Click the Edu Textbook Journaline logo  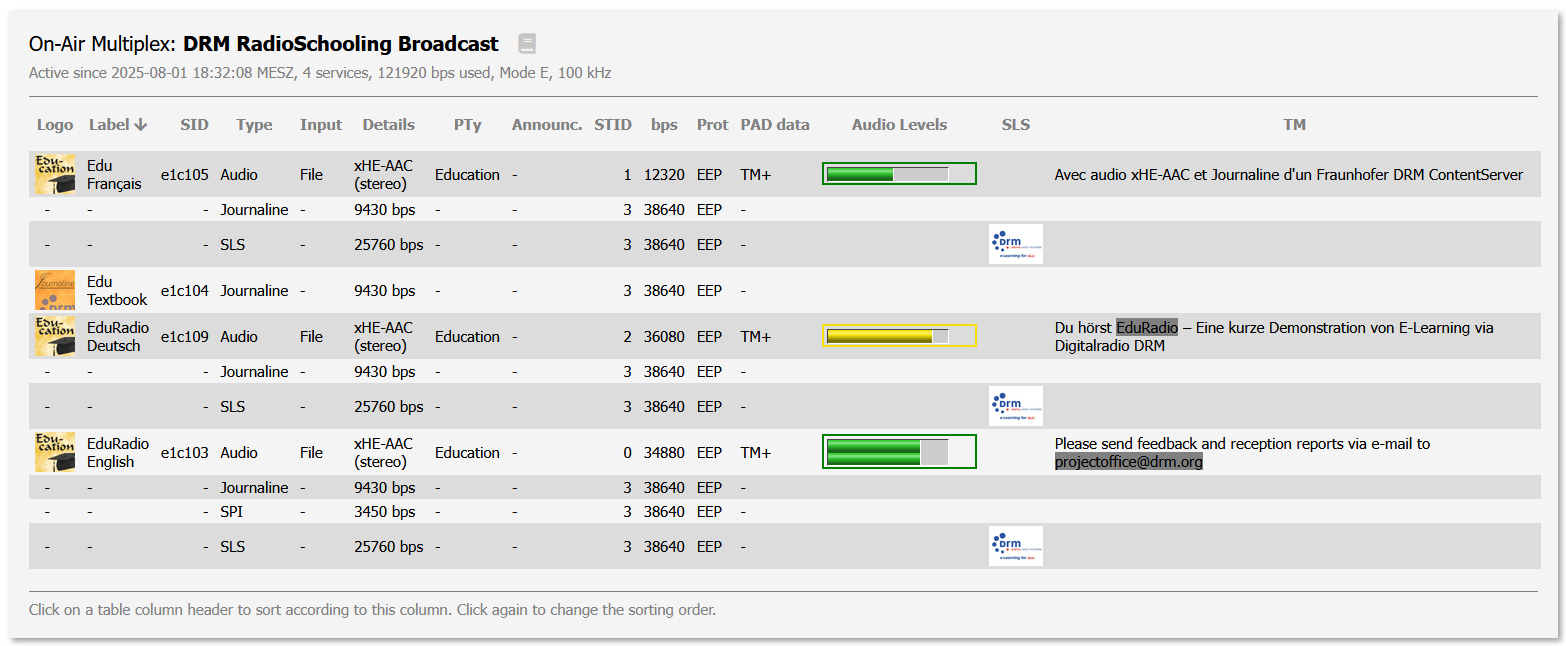tap(53, 289)
